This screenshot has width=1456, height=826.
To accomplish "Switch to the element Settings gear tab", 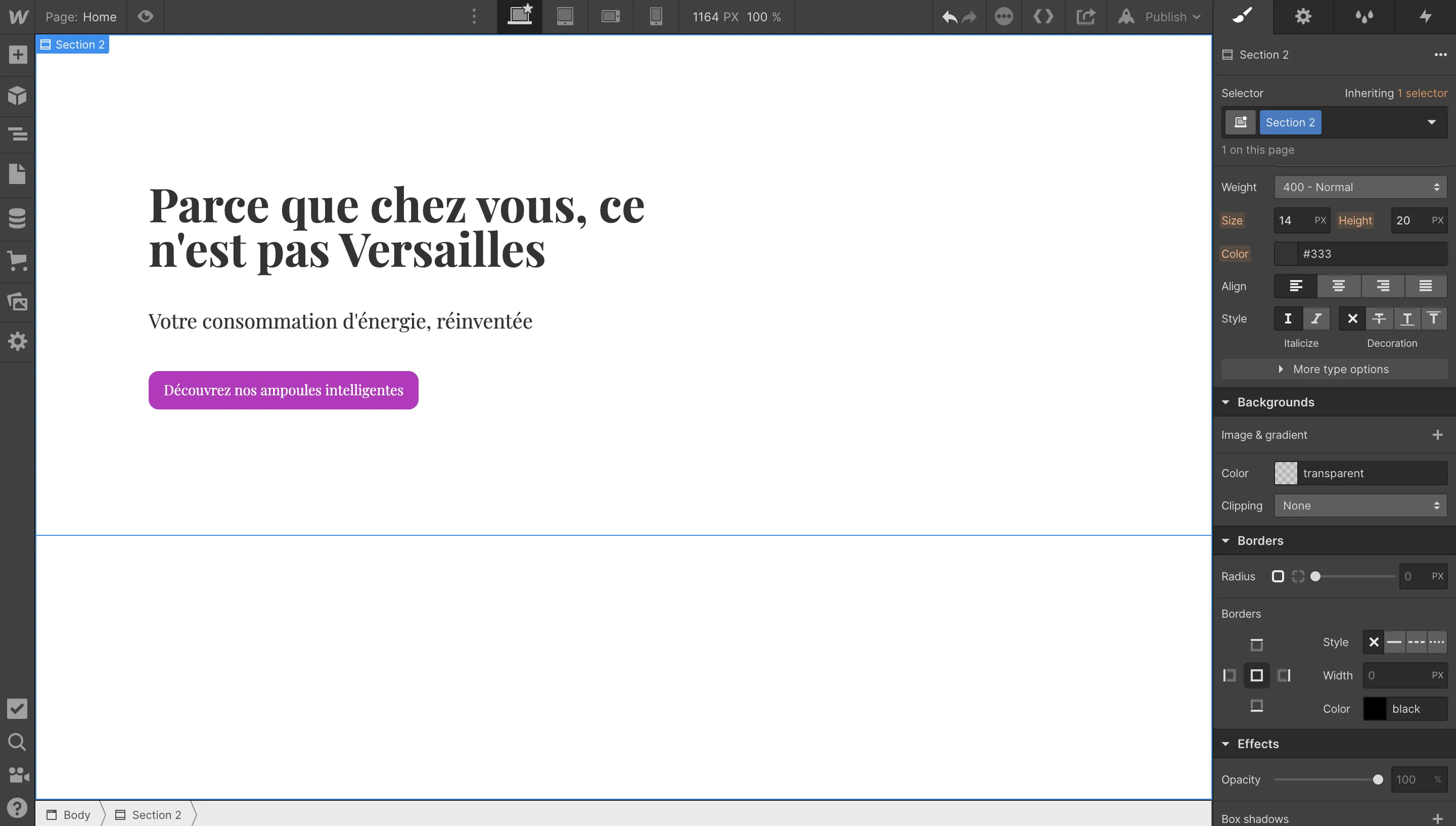I will (1303, 17).
